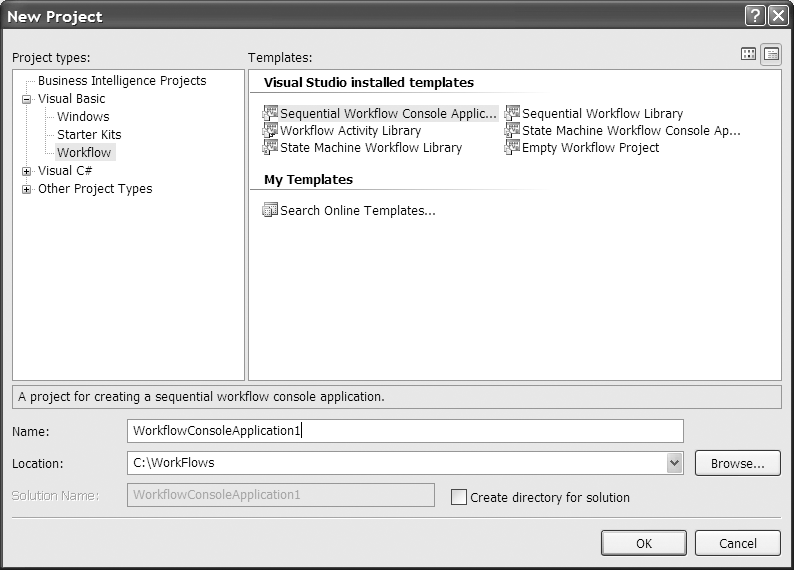Switch templates to large icons view
Screen dimensions: 794x570
click(748, 54)
